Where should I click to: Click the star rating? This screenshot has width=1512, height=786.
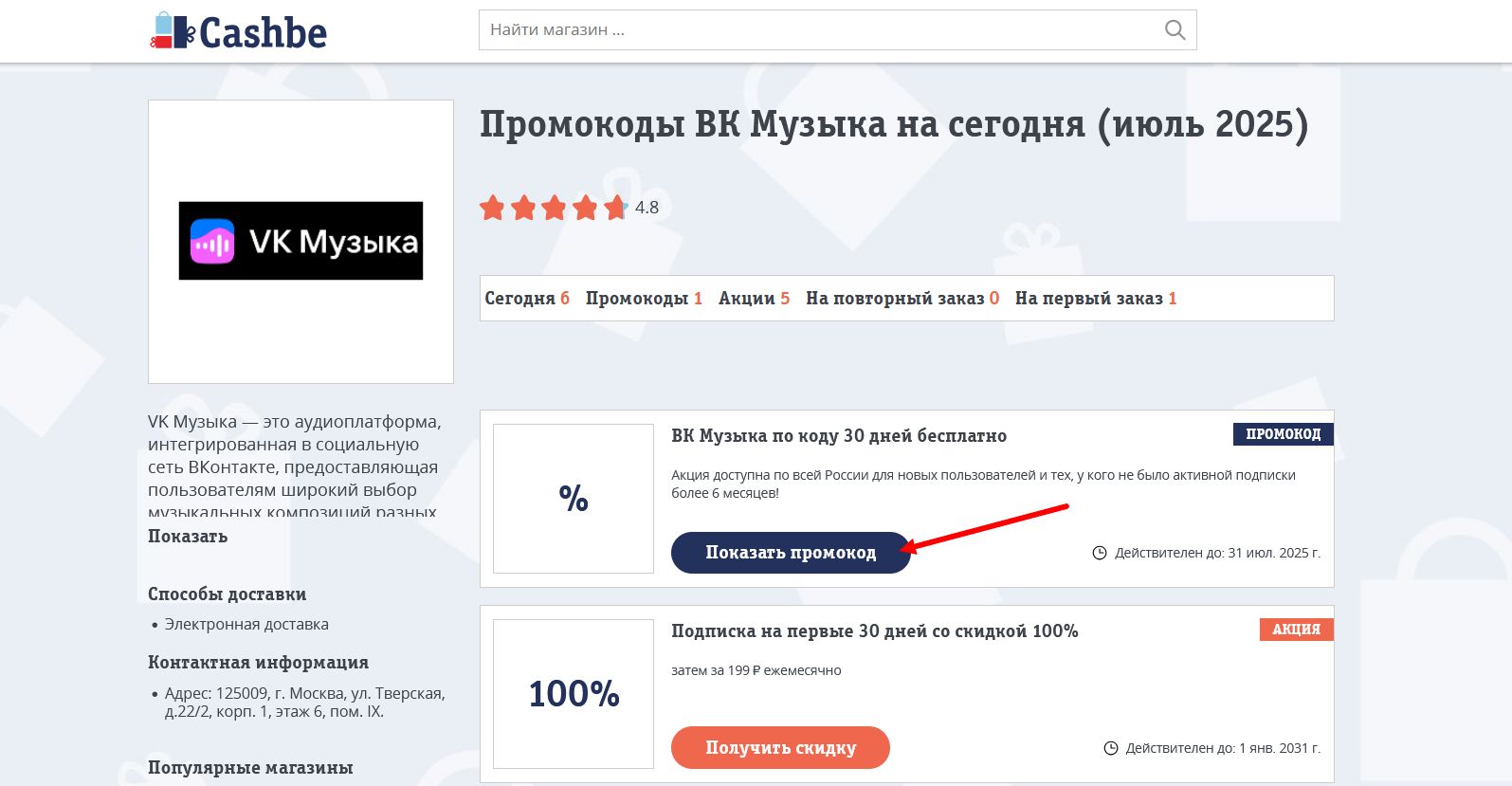(554, 208)
